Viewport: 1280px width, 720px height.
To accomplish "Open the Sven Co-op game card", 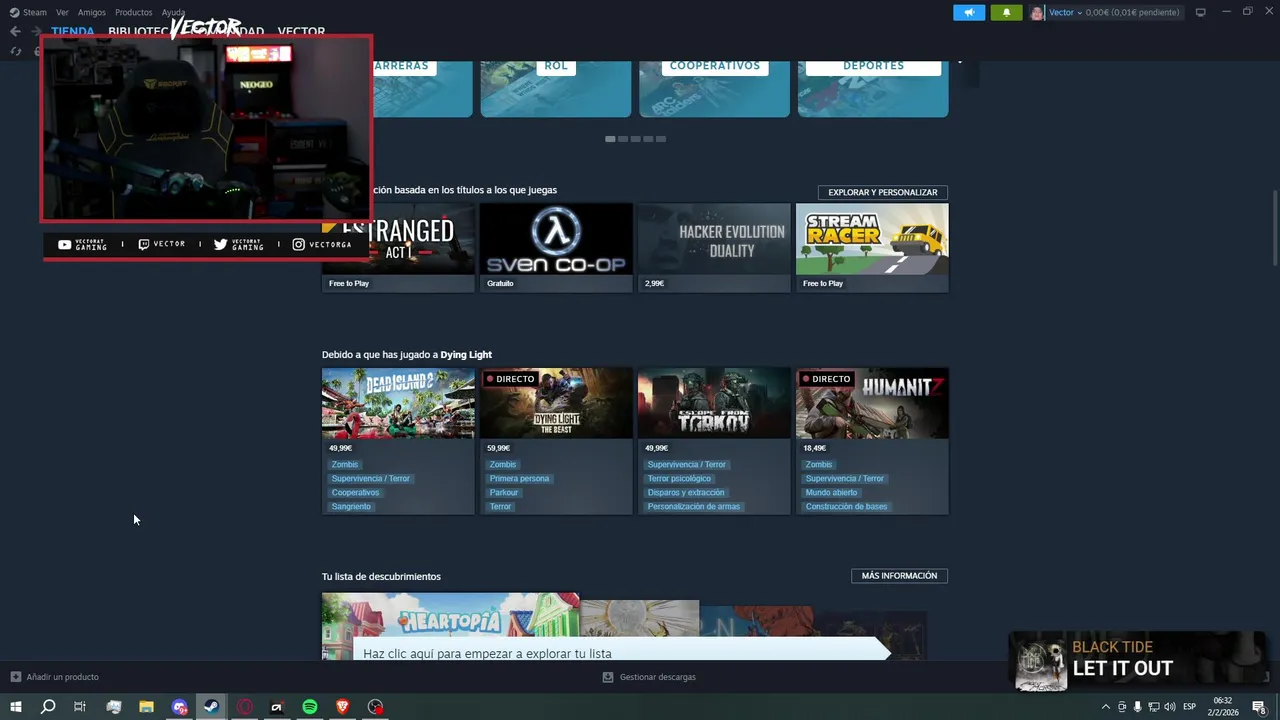I will pyautogui.click(x=556, y=247).
